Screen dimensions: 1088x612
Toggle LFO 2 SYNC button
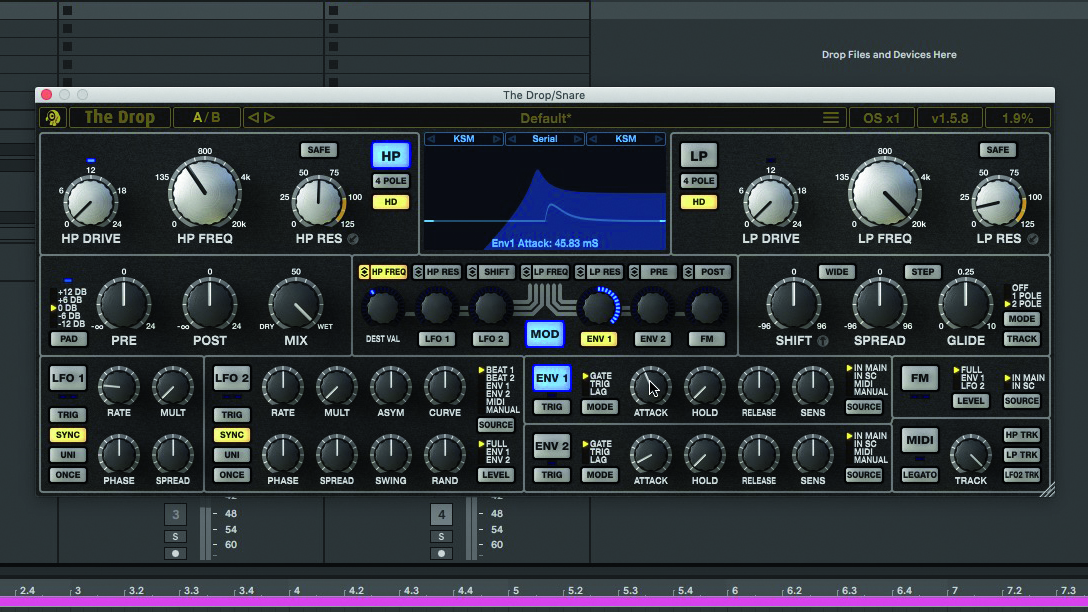click(x=231, y=435)
